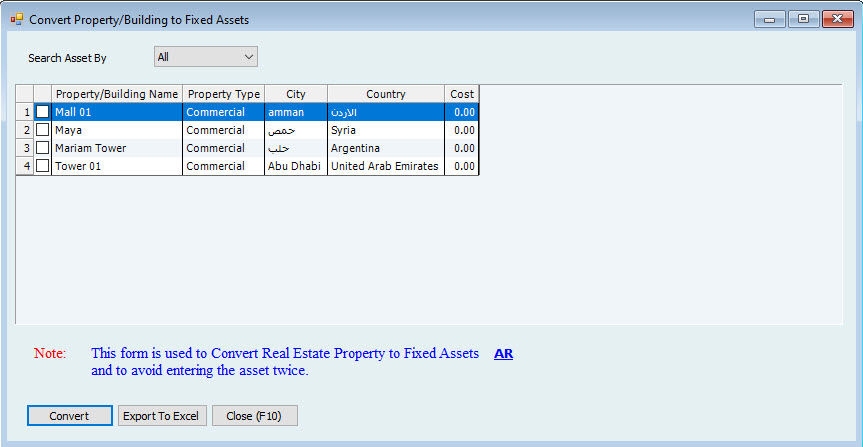Select the United Arab Emirates cell
The height and width of the screenshot is (447, 863).
385,166
